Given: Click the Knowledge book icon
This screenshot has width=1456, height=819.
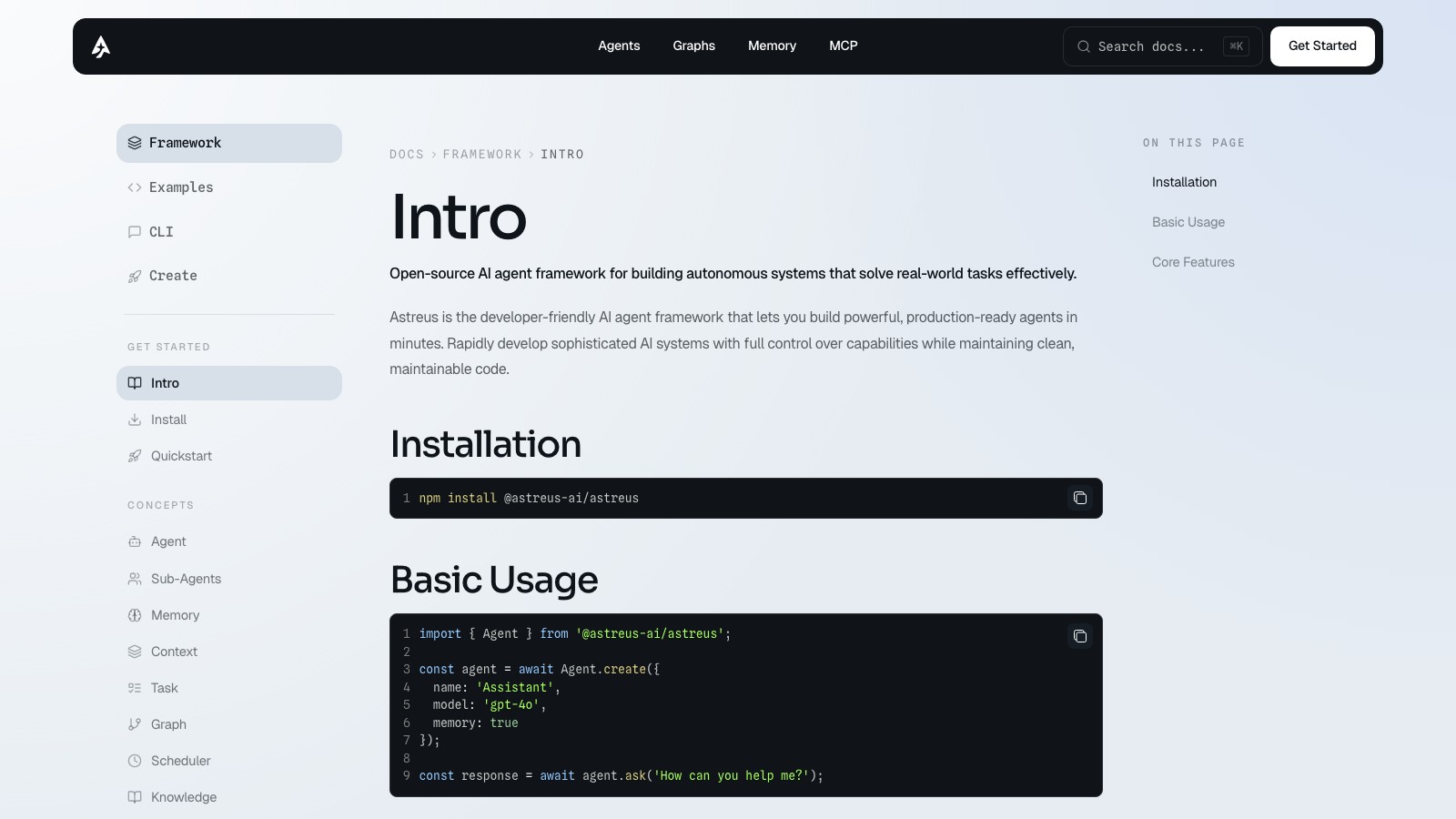Looking at the screenshot, I should tap(135, 797).
